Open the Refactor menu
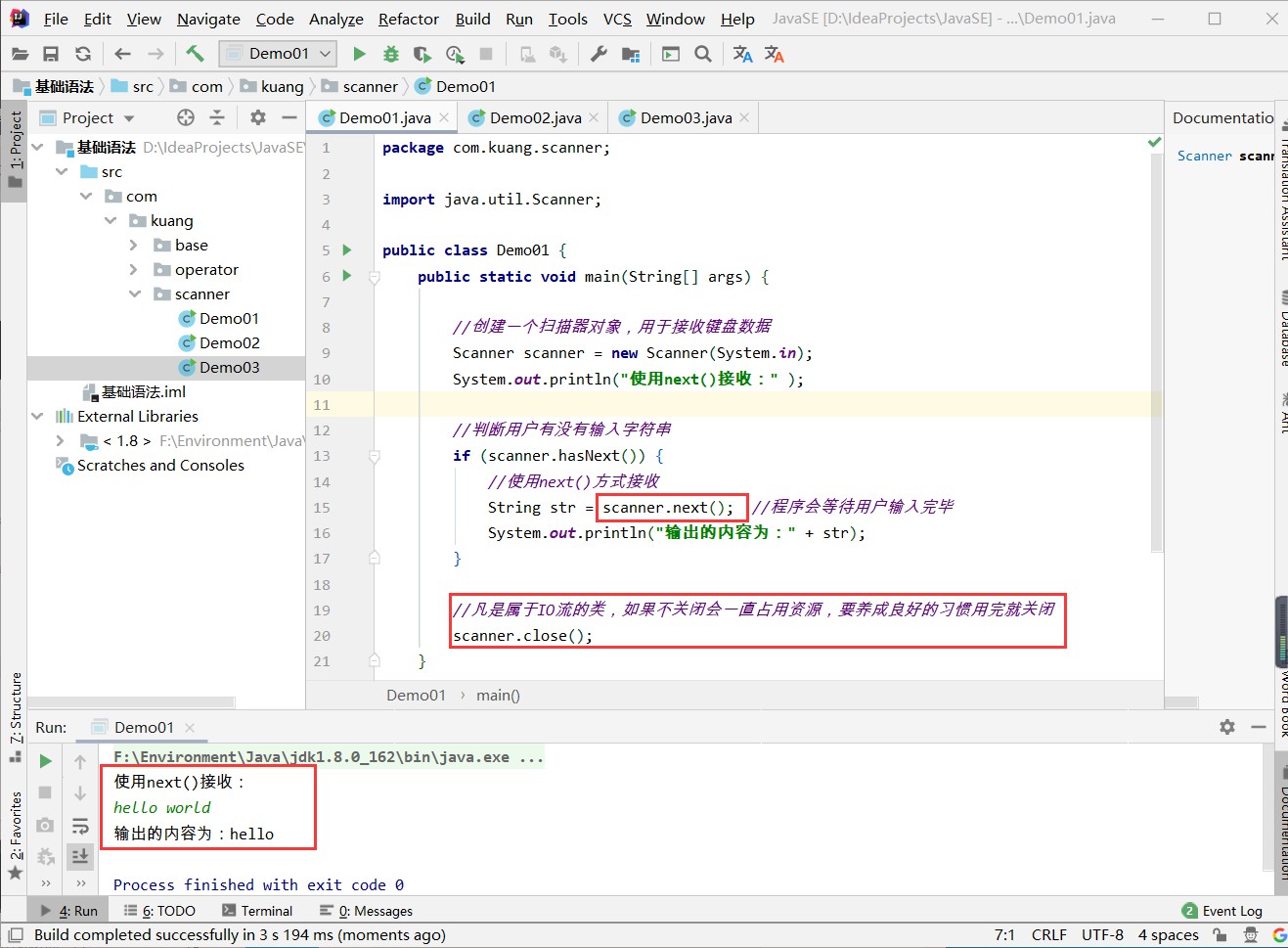The image size is (1288, 948). tap(408, 19)
